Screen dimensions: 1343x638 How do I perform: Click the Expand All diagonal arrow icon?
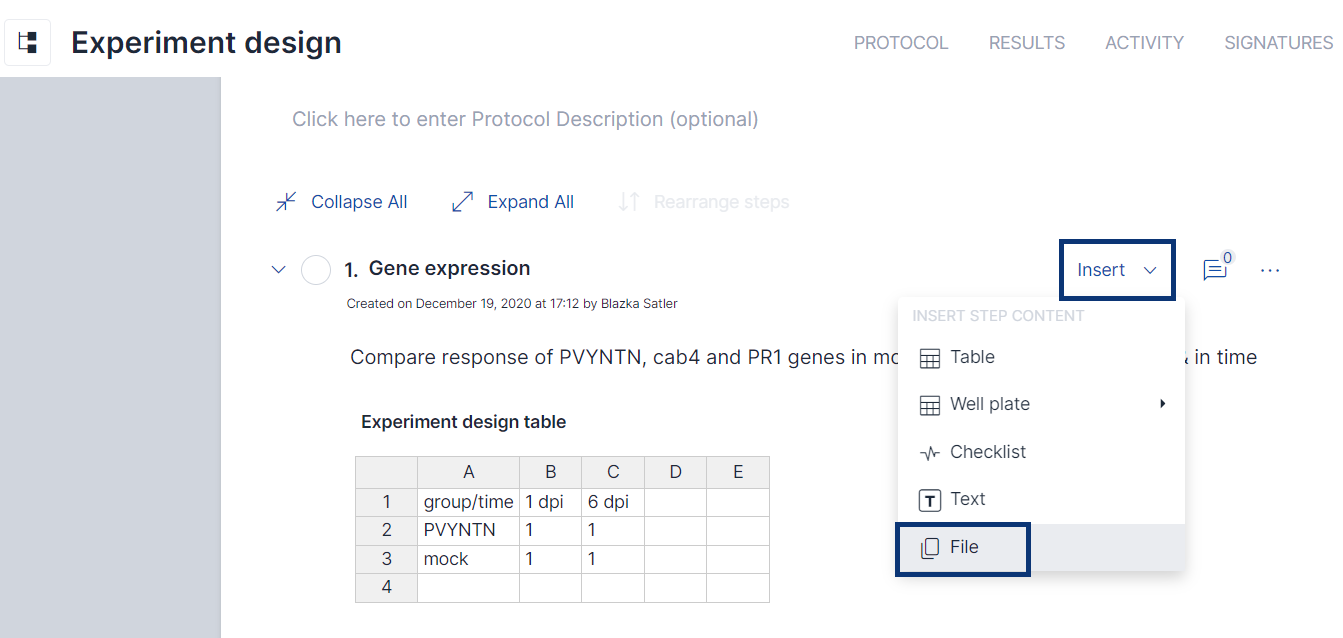tap(461, 201)
